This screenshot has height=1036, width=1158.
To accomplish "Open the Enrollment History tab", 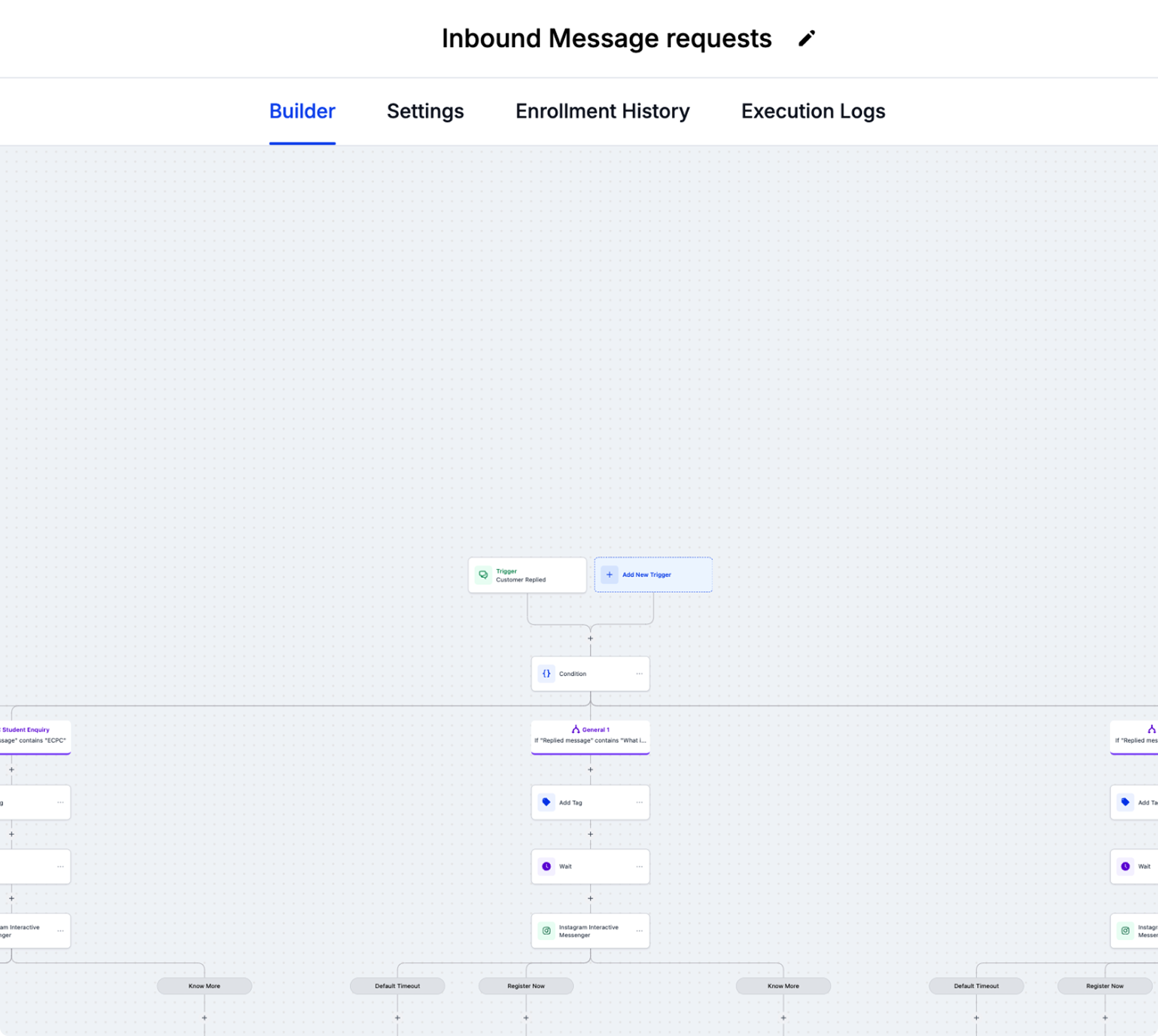I will click(602, 111).
